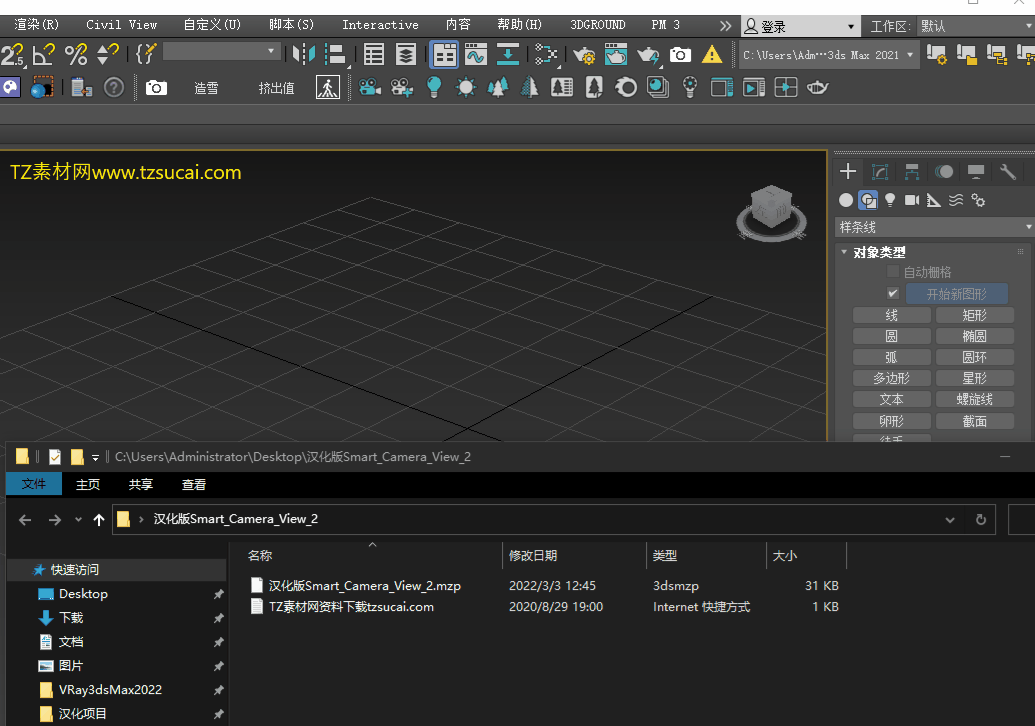Toggle the Scene Explorer icon

point(374,54)
